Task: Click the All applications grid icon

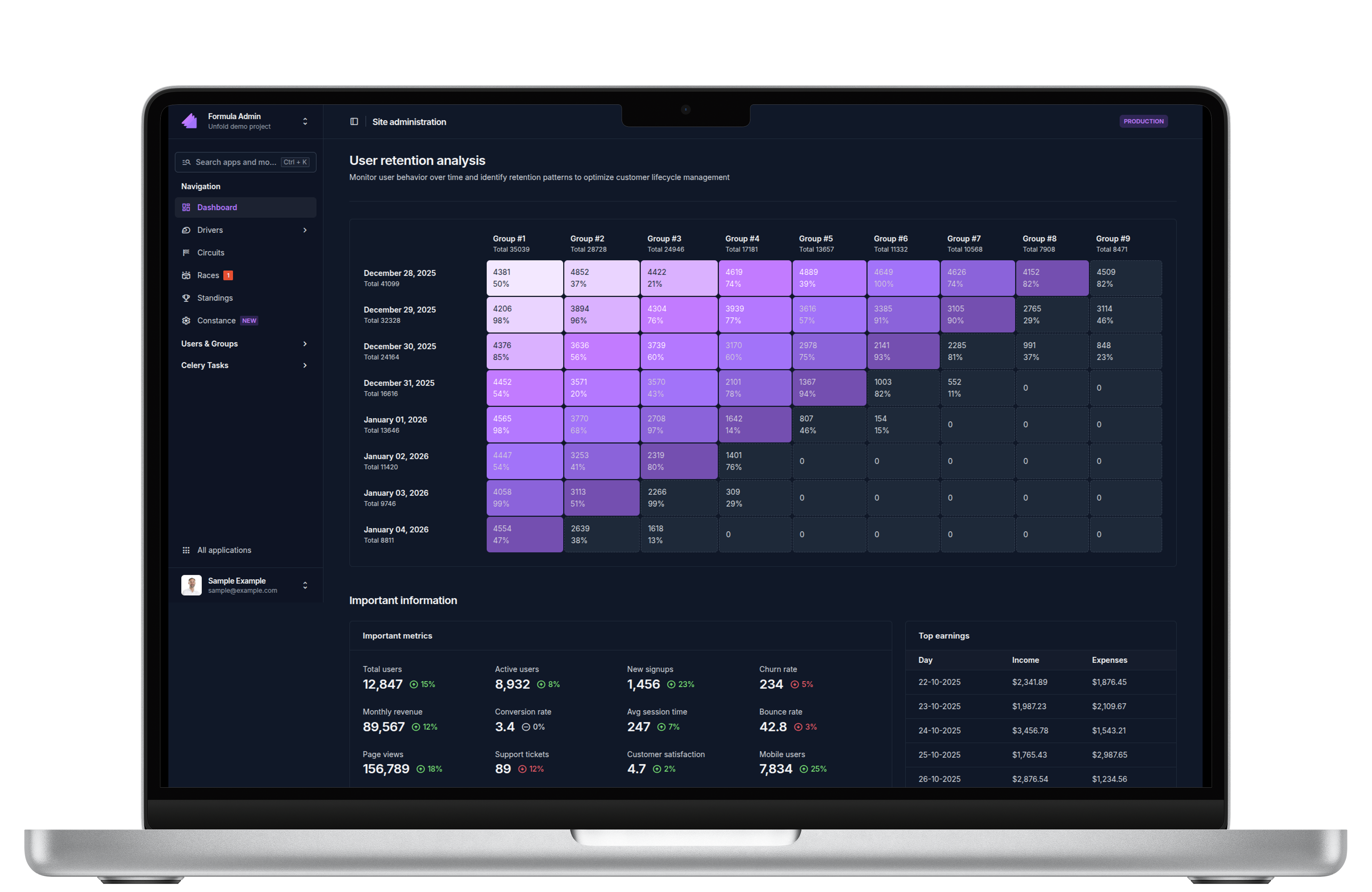Action: pos(186,550)
